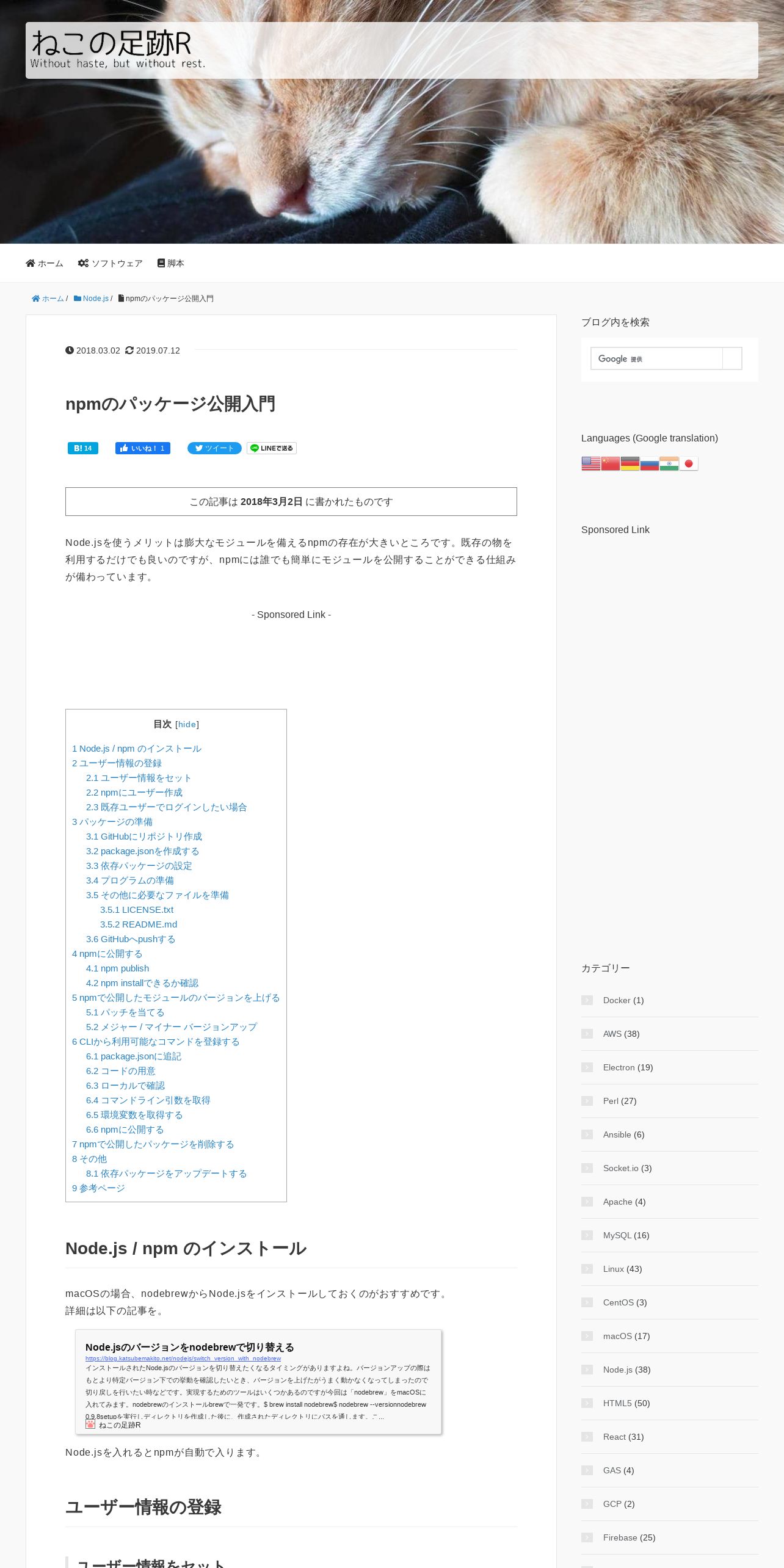784x1568 pixels.
Task: Open the Apache category link
Action: [x=618, y=1202]
